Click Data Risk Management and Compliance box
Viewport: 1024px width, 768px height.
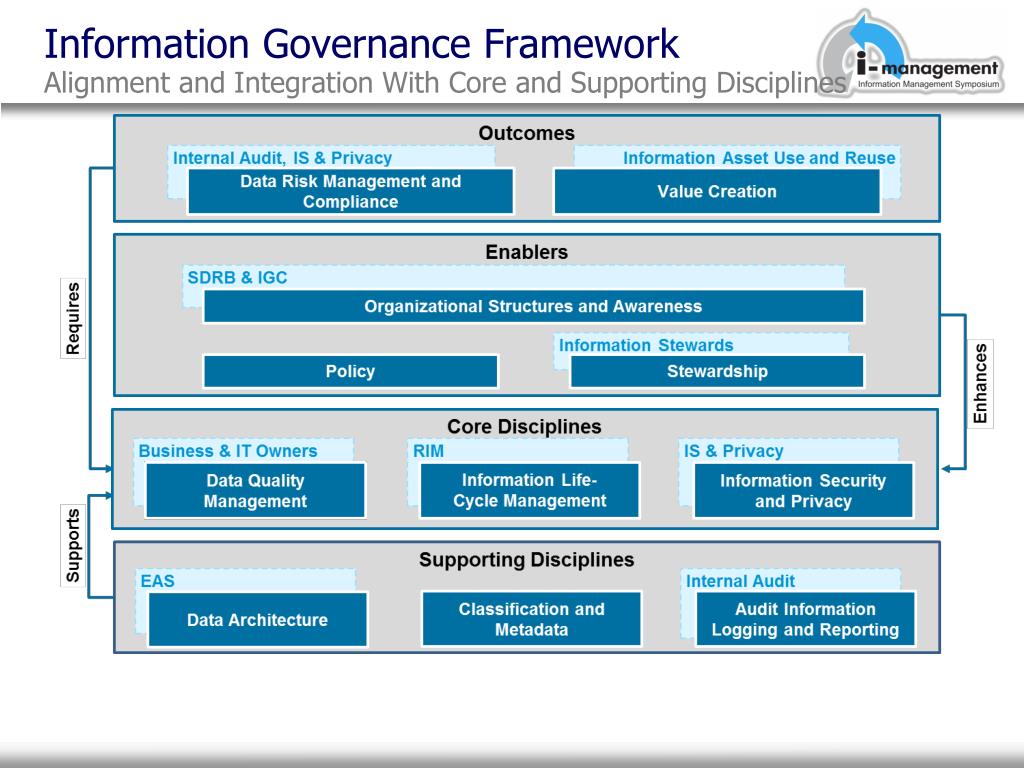pyautogui.click(x=351, y=191)
